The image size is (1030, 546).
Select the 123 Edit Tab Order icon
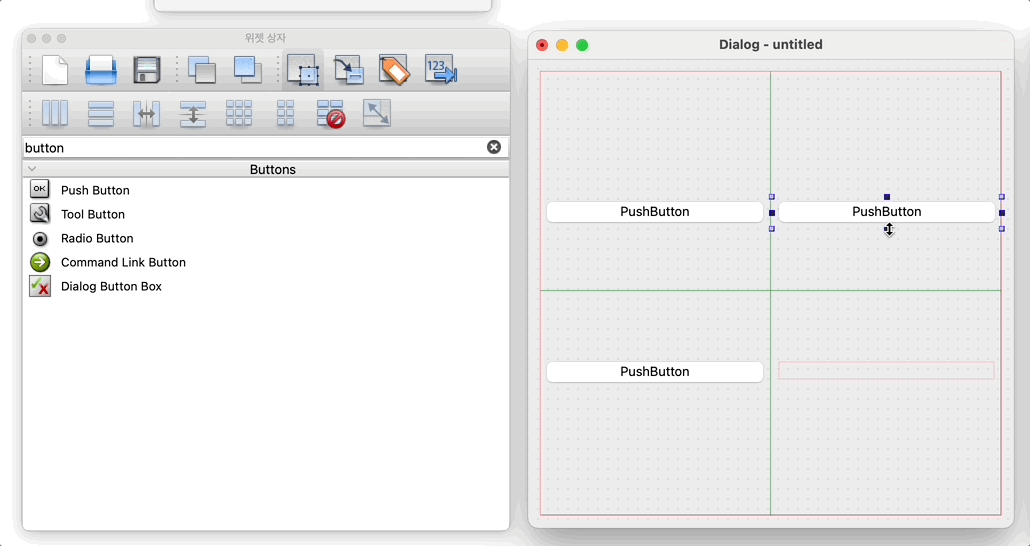pyautogui.click(x=441, y=70)
